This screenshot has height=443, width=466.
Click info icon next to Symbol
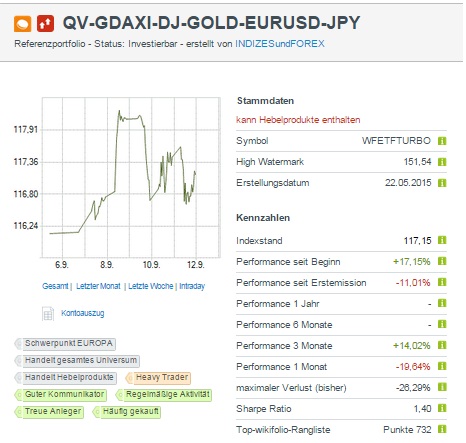442,141
